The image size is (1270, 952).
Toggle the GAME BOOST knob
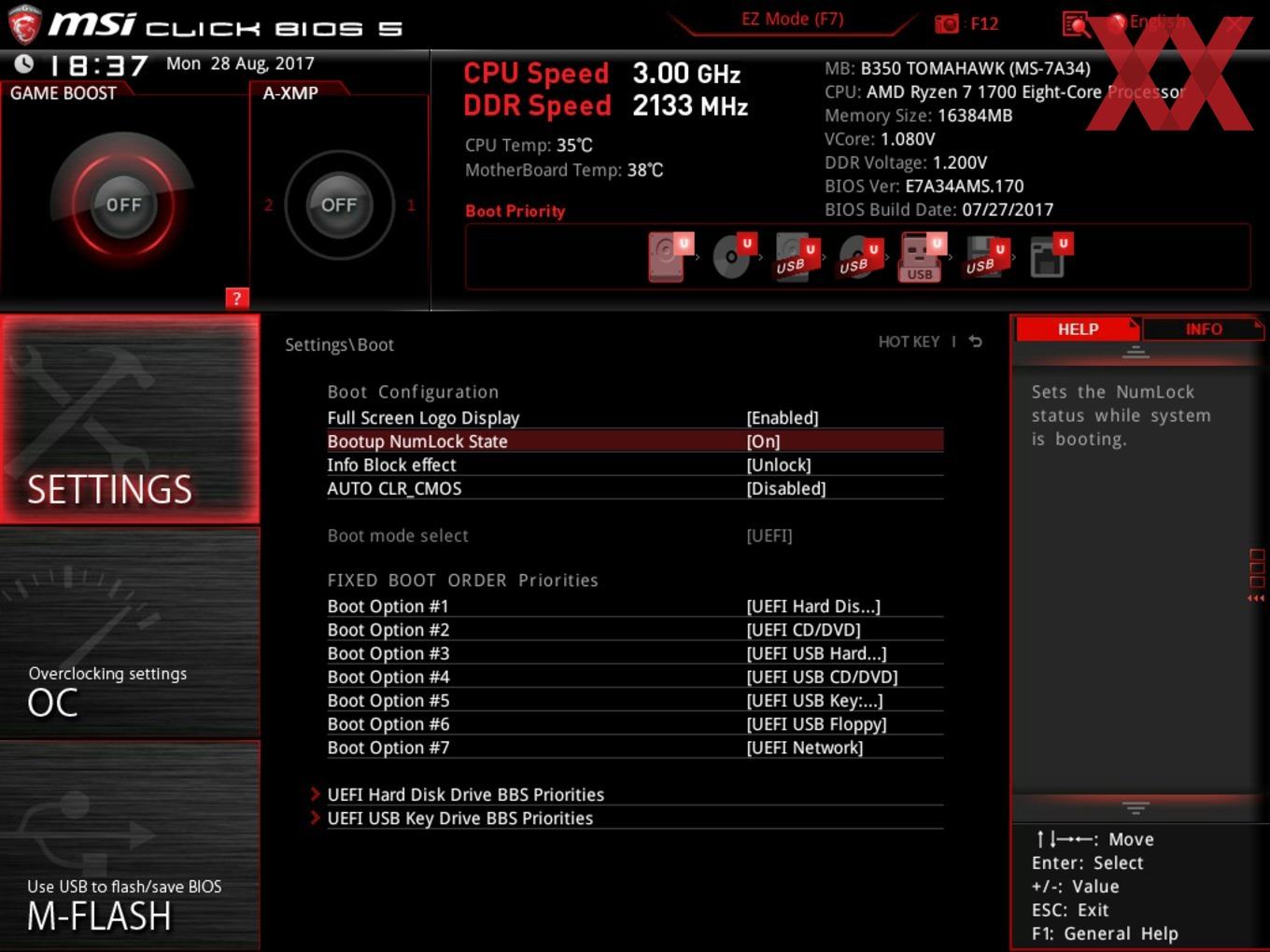click(123, 205)
